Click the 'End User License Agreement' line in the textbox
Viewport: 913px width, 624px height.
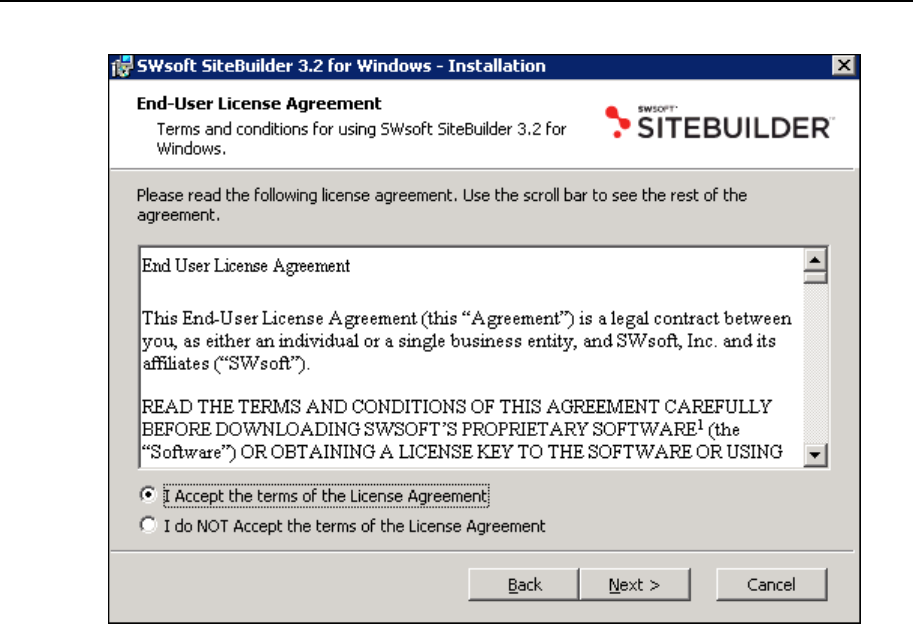point(246,266)
